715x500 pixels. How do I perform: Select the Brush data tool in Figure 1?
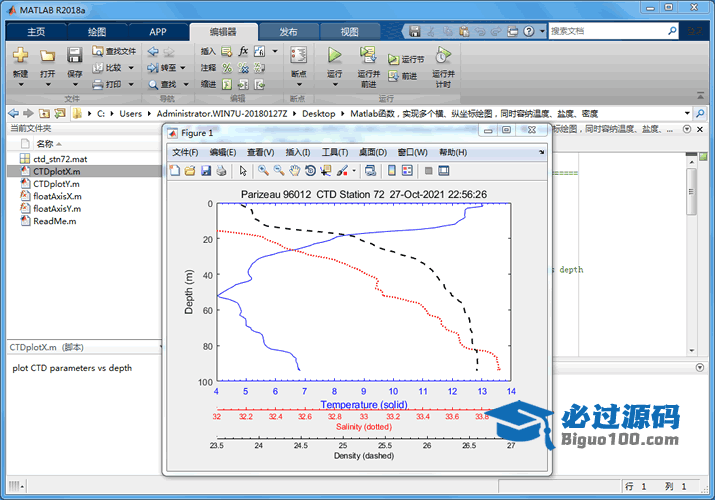[342, 171]
